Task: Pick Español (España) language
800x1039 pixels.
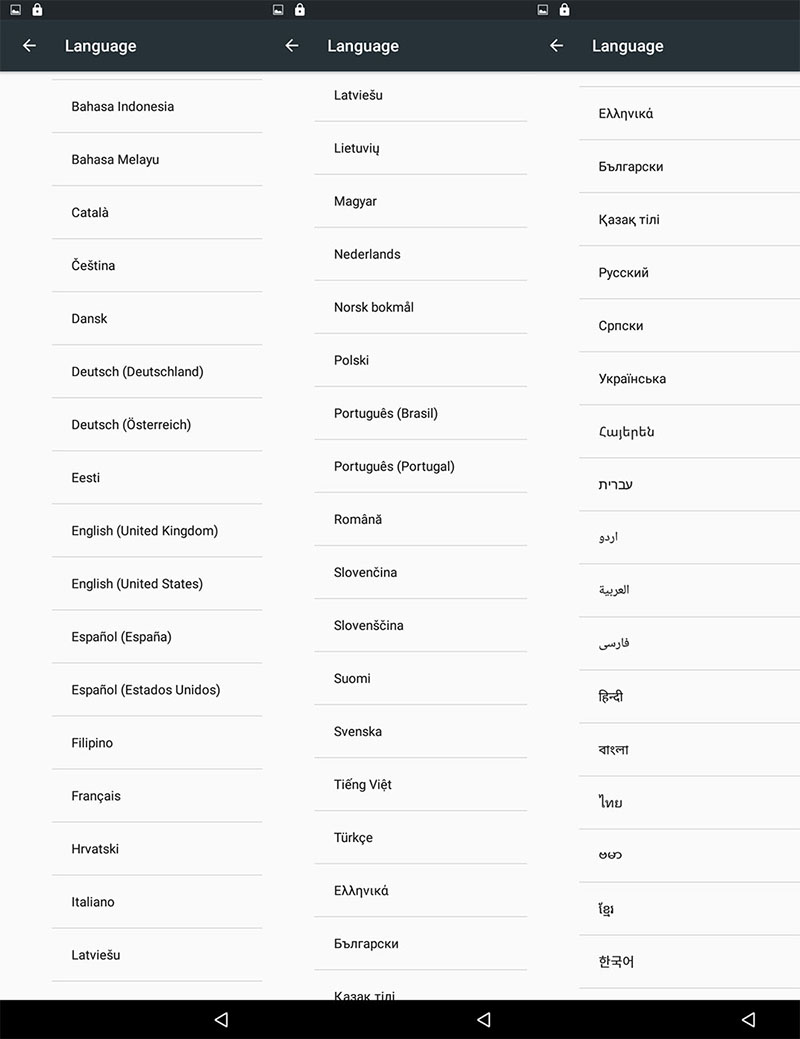Action: tap(121, 637)
